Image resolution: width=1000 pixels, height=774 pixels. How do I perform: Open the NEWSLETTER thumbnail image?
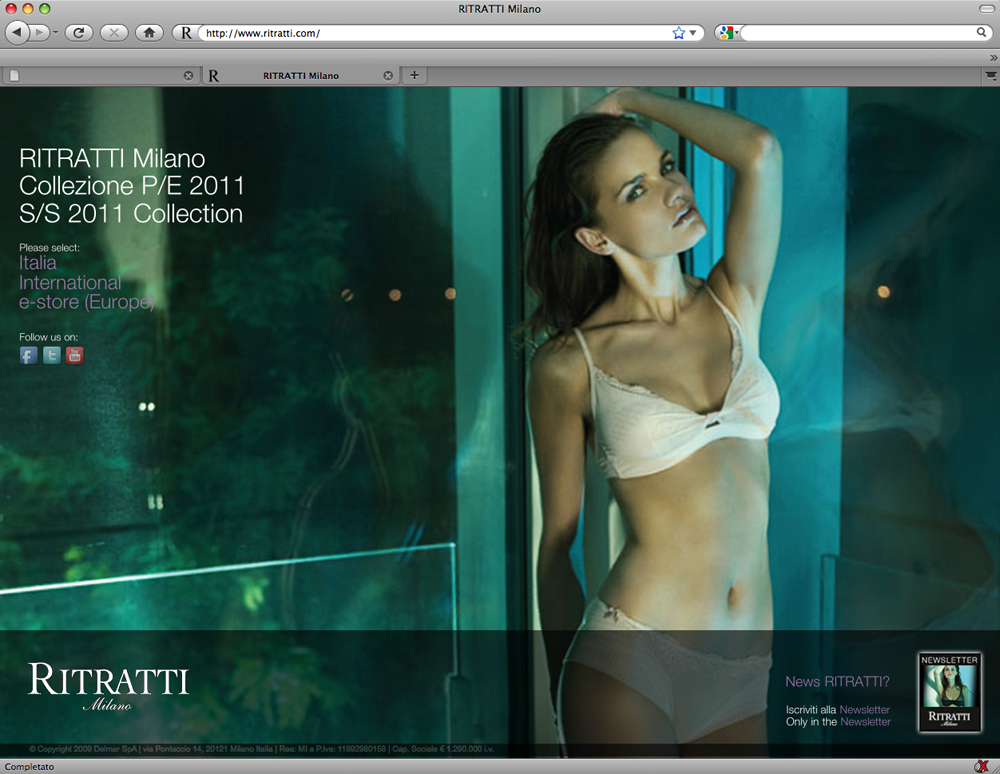tap(949, 692)
